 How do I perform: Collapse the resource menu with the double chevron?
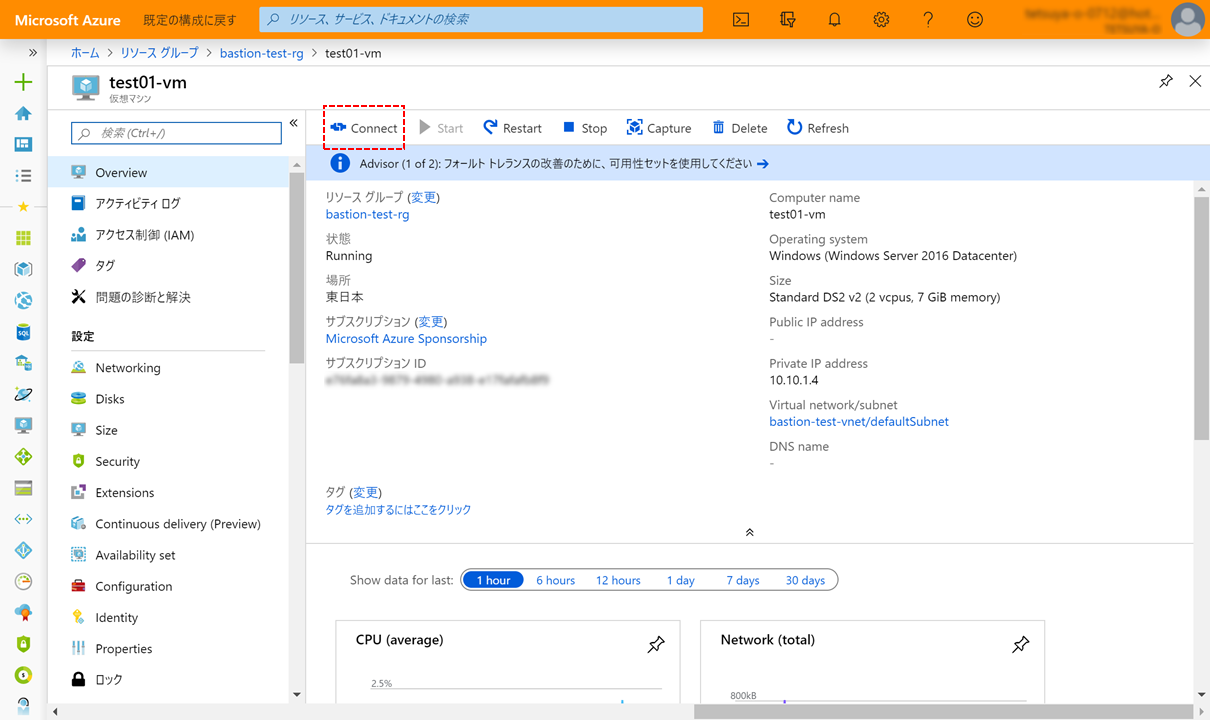(294, 123)
